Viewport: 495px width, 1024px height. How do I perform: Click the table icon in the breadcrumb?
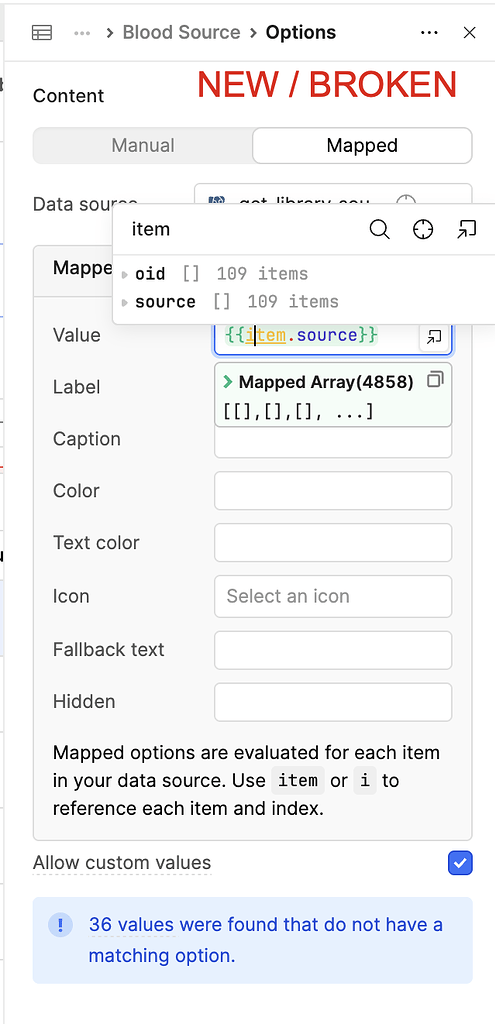click(42, 33)
